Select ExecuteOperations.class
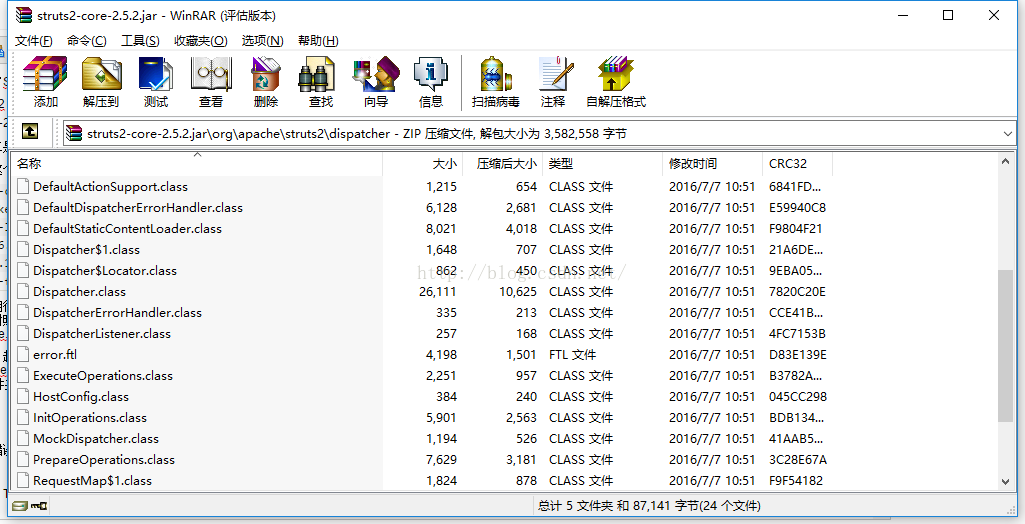 coord(103,376)
